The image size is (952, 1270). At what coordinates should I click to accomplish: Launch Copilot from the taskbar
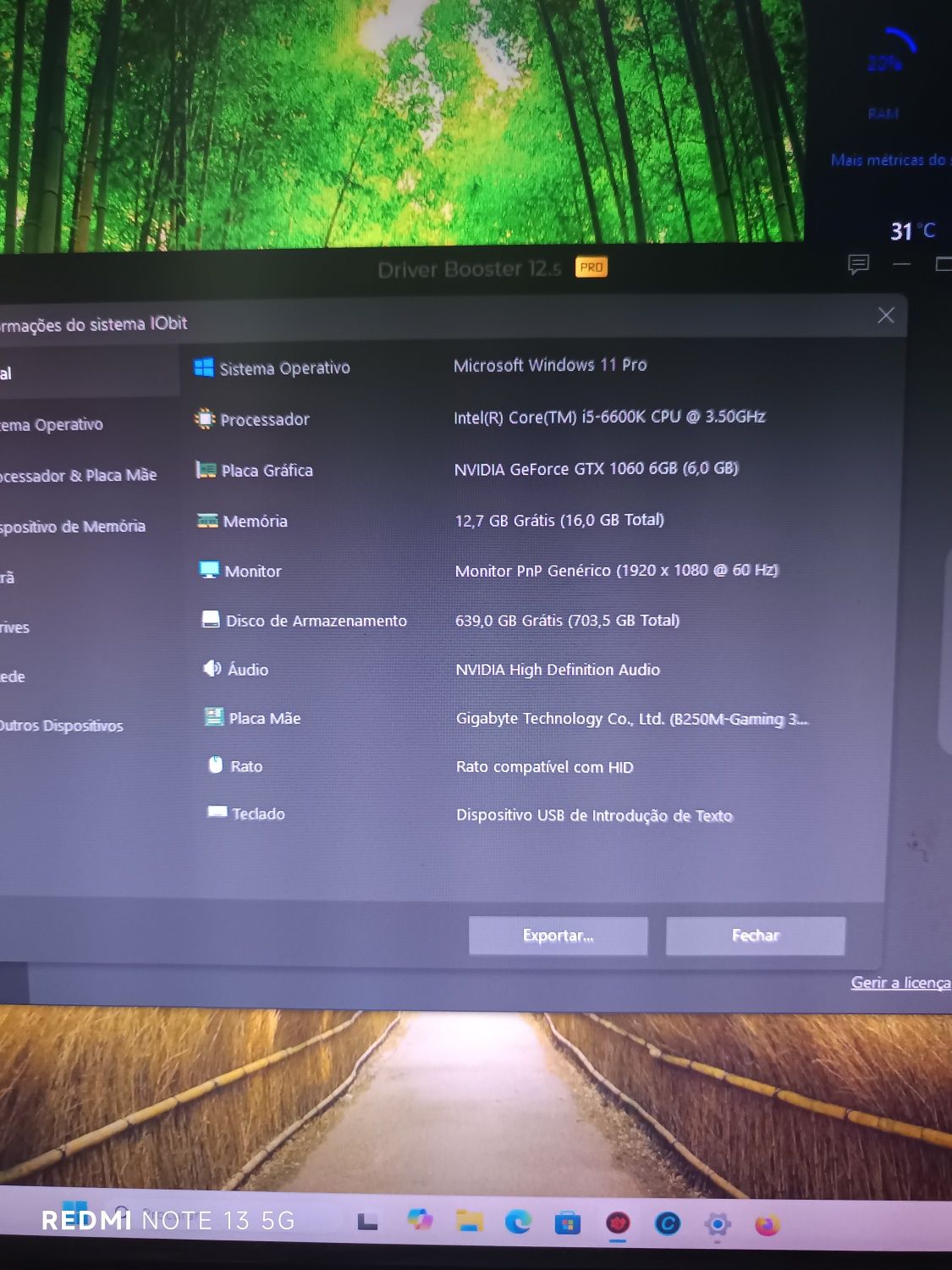tap(420, 1219)
